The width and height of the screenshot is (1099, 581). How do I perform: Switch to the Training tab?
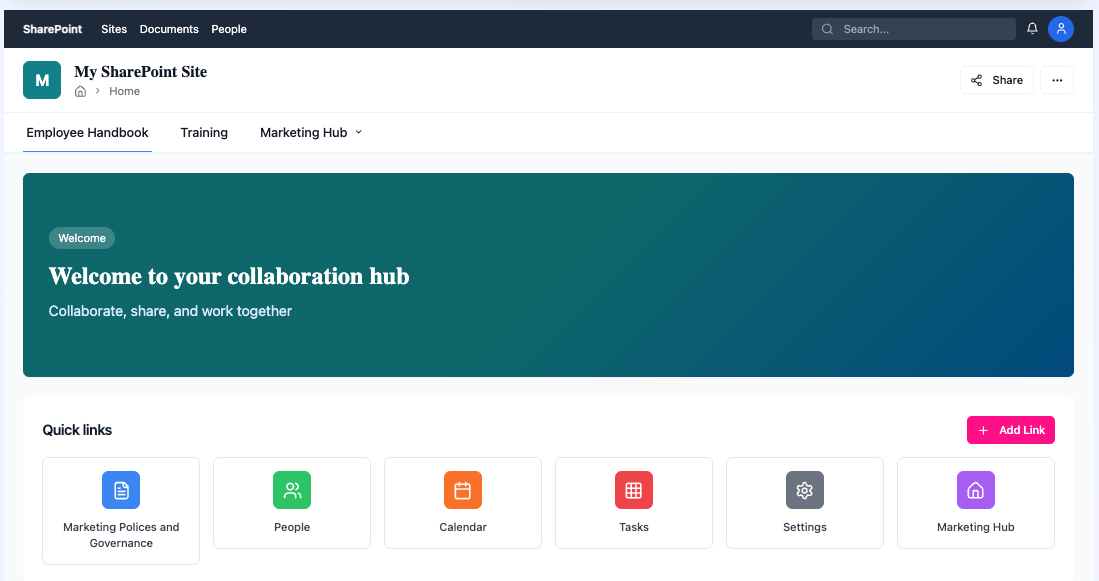point(204,132)
